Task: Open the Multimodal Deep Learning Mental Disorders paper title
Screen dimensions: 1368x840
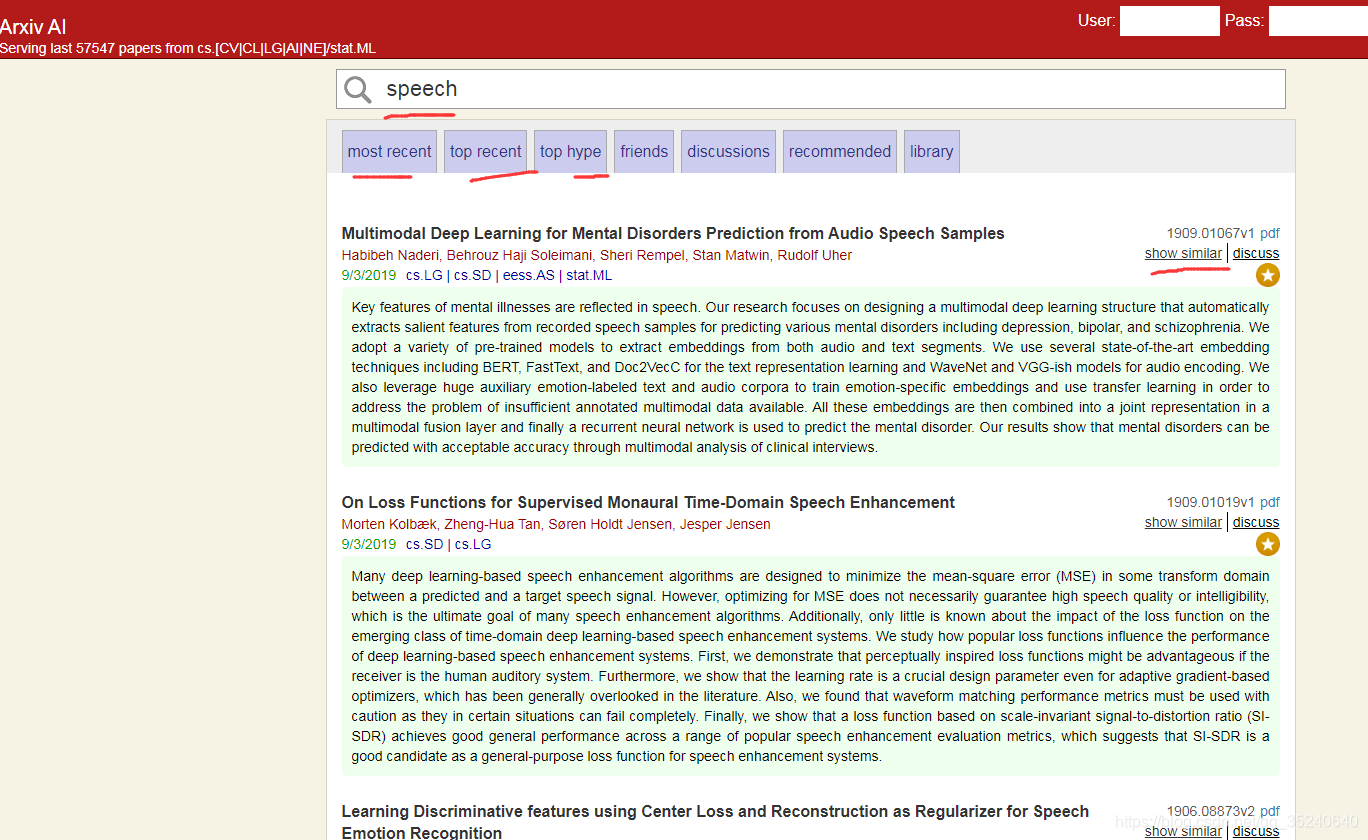Action: click(x=673, y=233)
